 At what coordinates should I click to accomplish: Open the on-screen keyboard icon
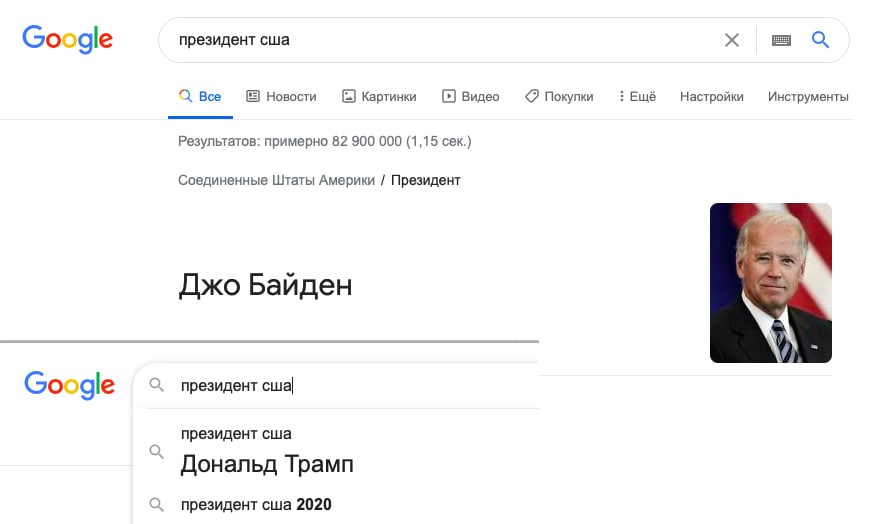781,40
